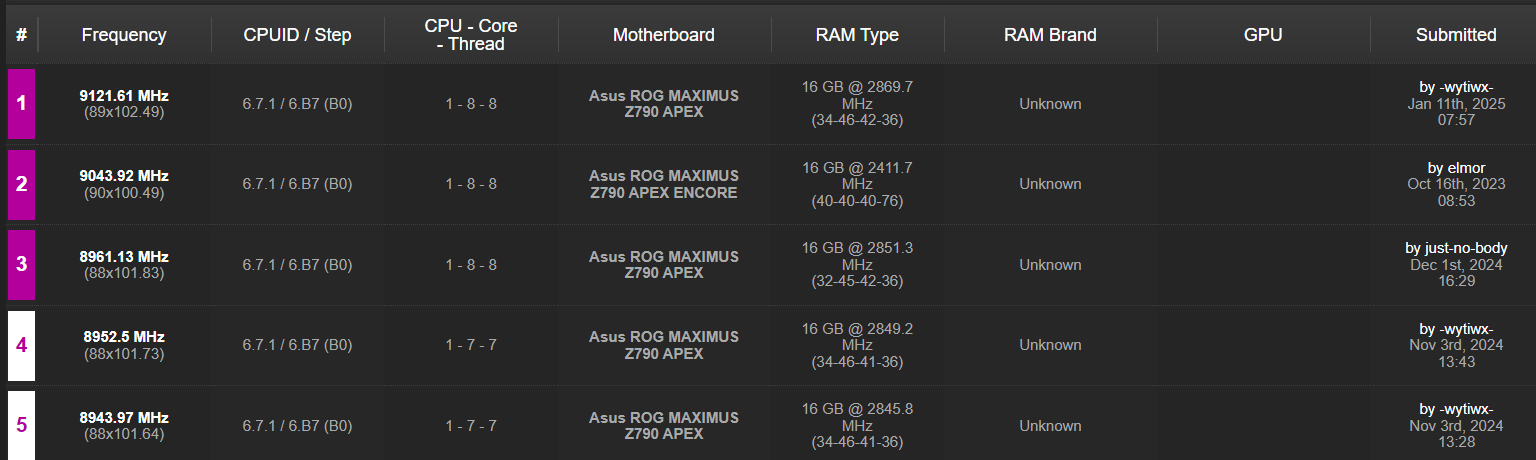Click the RAM Type column header
Viewport: 1536px width, 460px height.
point(857,35)
